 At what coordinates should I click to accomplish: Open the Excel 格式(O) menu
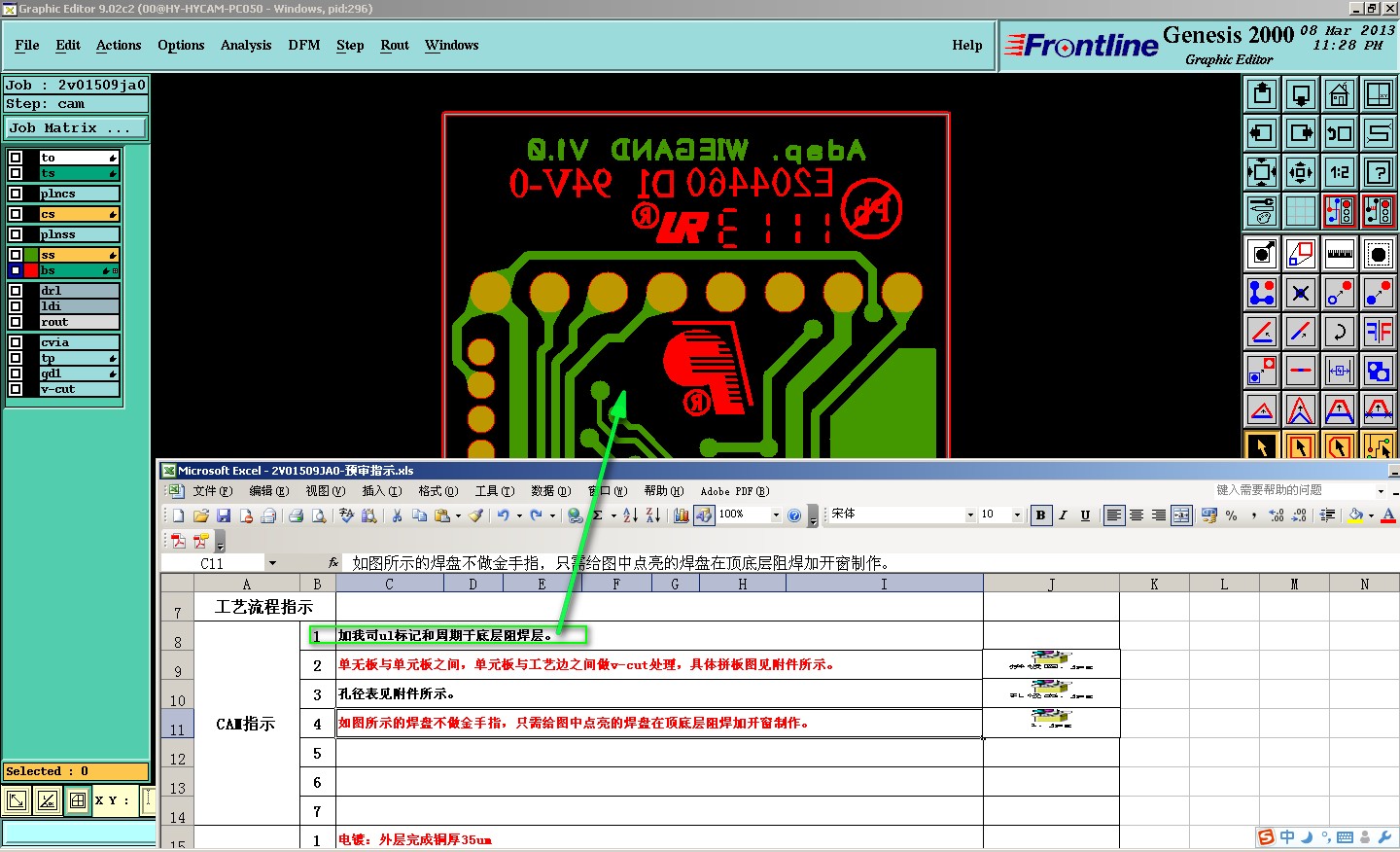click(x=437, y=491)
